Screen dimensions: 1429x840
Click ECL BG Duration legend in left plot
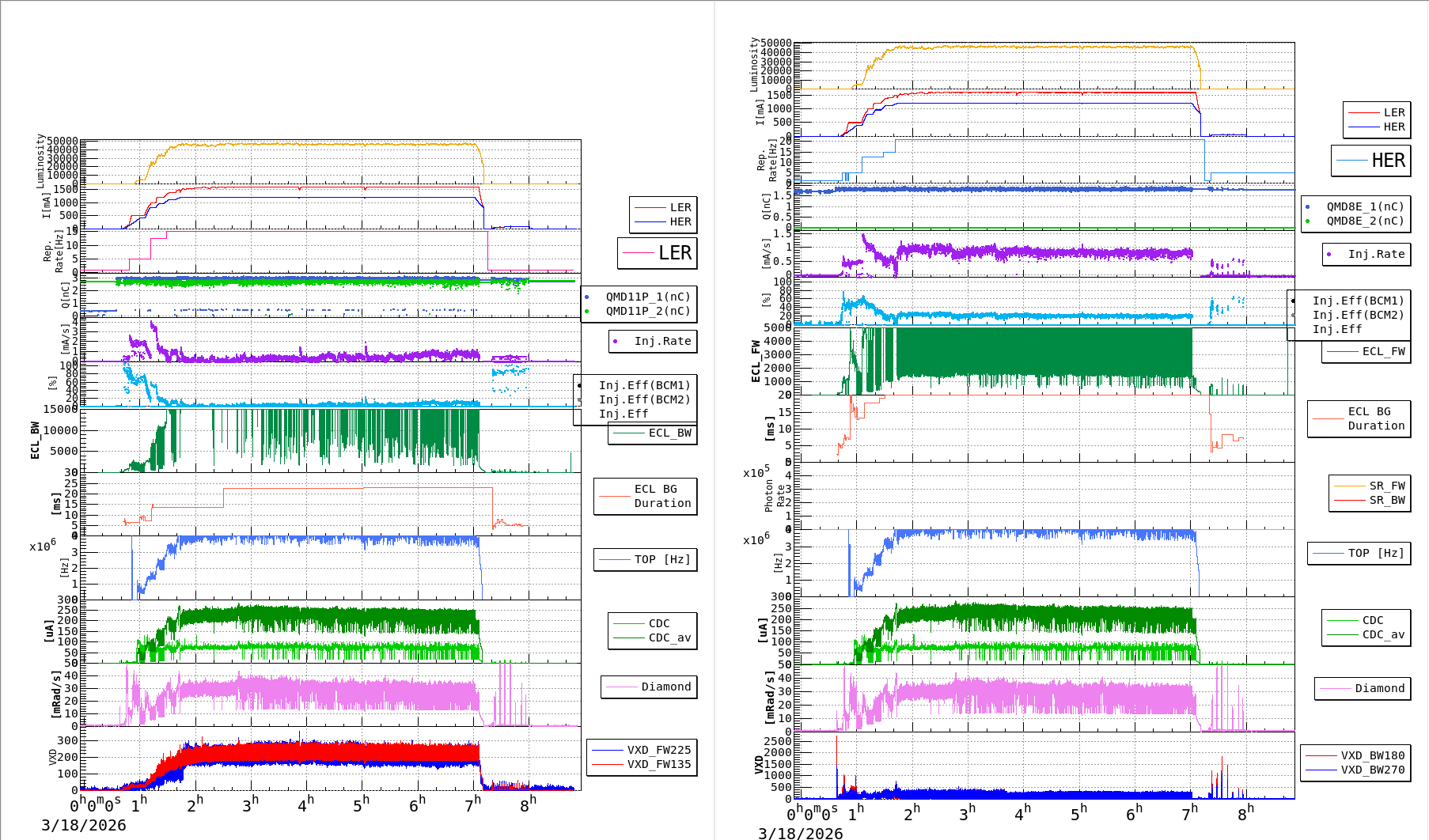point(661,496)
